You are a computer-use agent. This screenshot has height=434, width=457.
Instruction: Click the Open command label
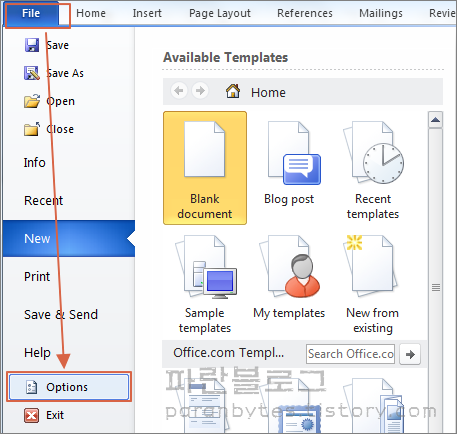tap(60, 102)
